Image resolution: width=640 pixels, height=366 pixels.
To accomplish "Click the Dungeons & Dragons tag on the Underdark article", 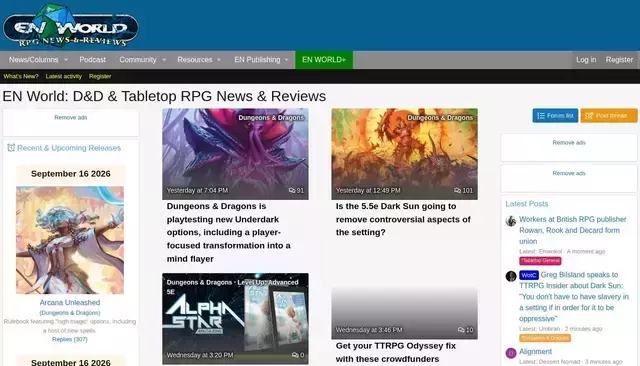I will (x=271, y=118).
